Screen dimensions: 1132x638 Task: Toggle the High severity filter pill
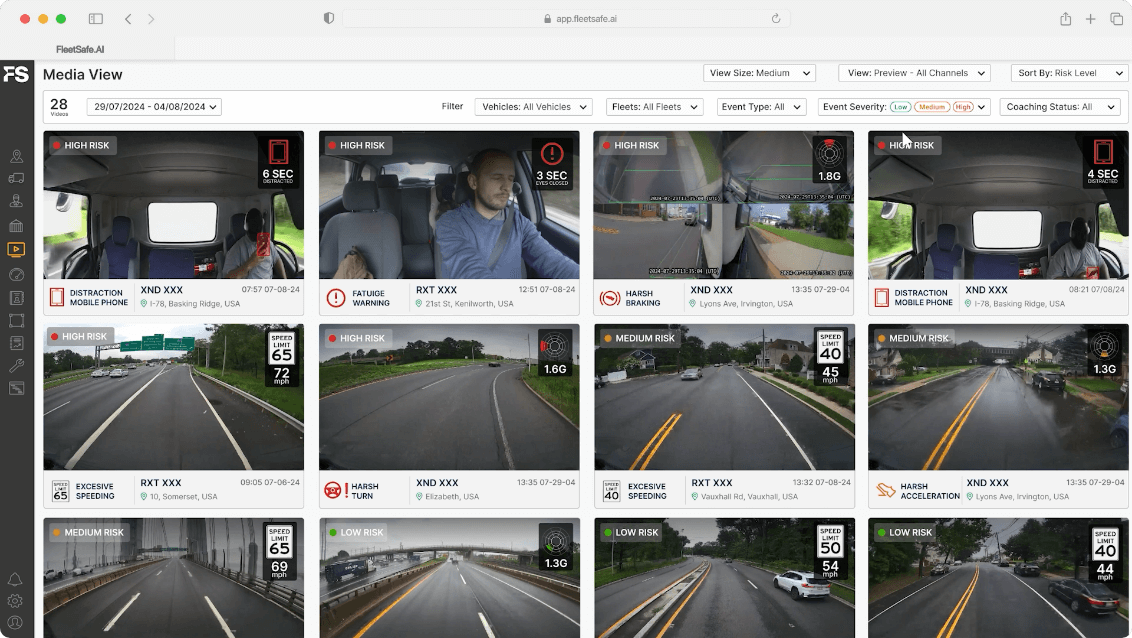[962, 107]
